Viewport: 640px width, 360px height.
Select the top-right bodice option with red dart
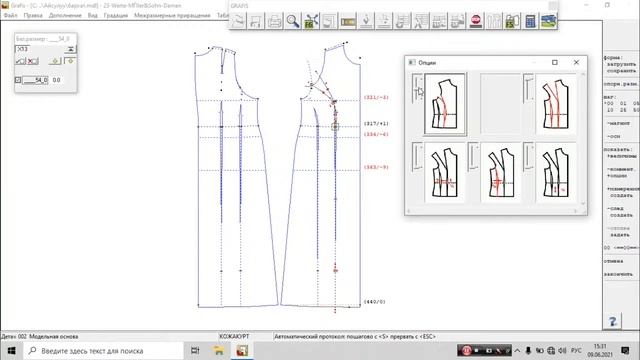(x=556, y=104)
